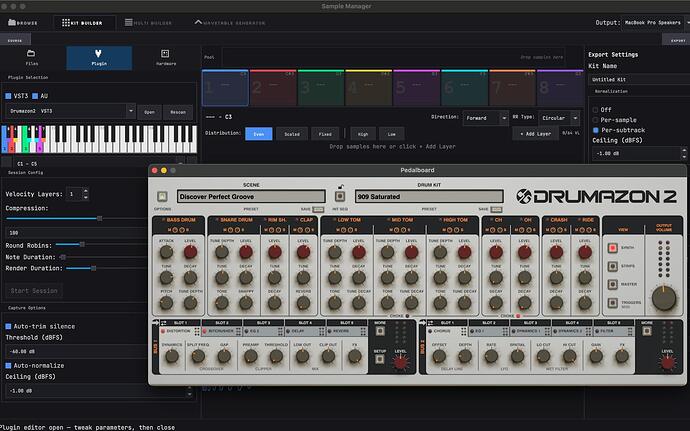
Task: Select the Per-sample normalization option
Action: pos(595,120)
